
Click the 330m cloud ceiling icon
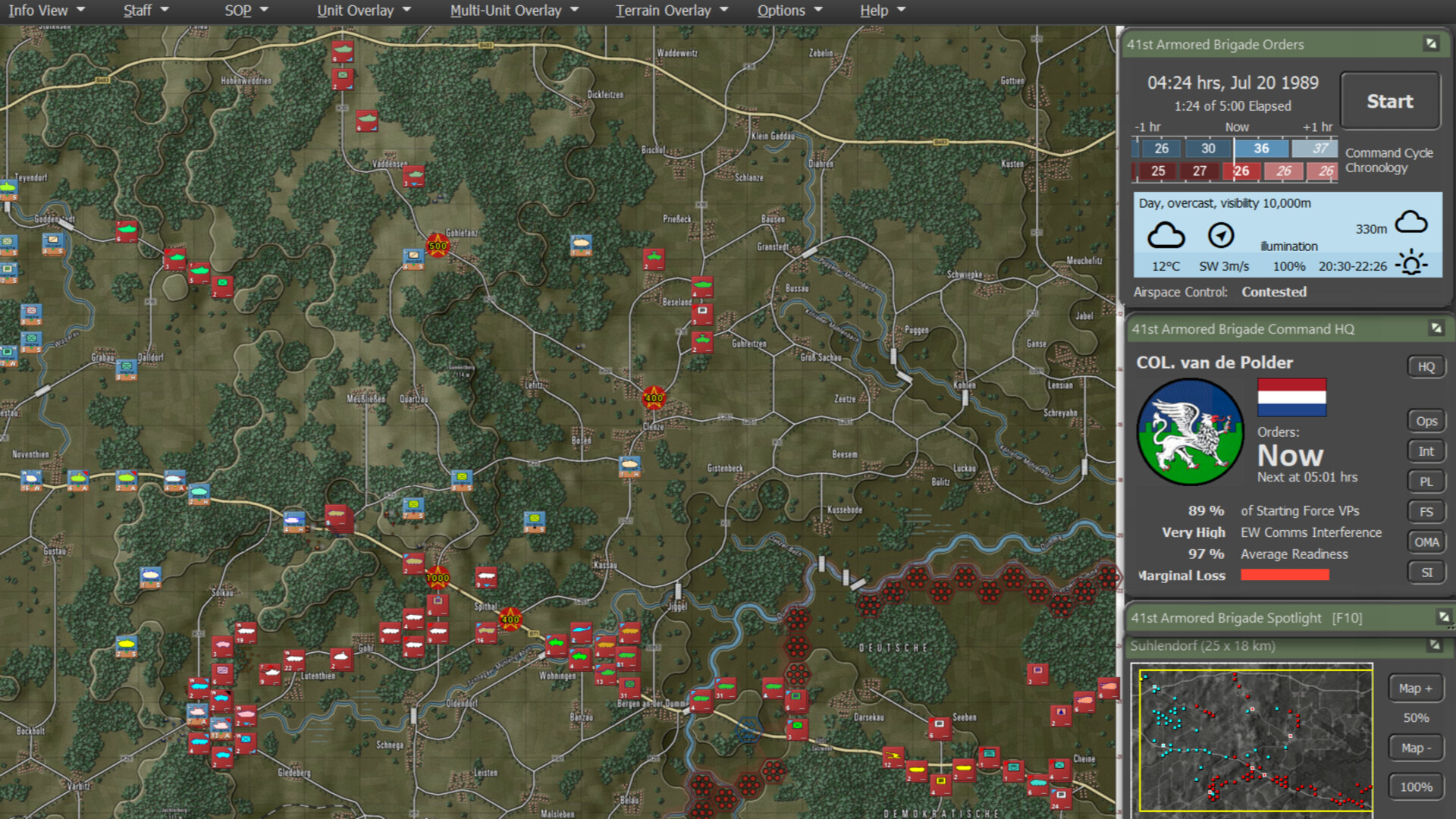point(1411,222)
